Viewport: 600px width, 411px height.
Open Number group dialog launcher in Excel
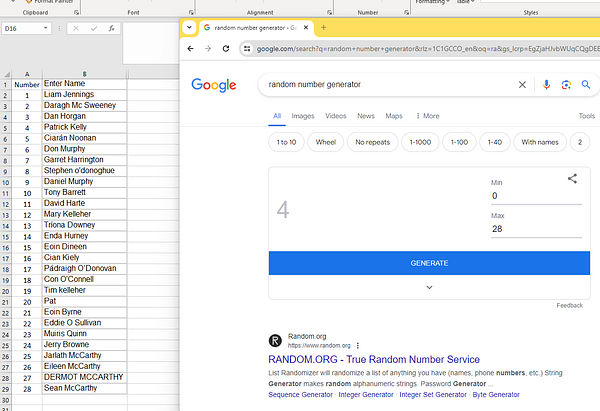click(406, 13)
